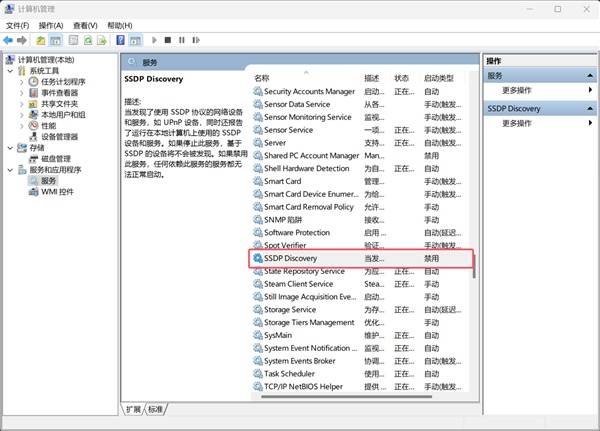The height and width of the screenshot is (431, 600).
Task: Click the Export List toolbar icon
Action: (x=103, y=40)
